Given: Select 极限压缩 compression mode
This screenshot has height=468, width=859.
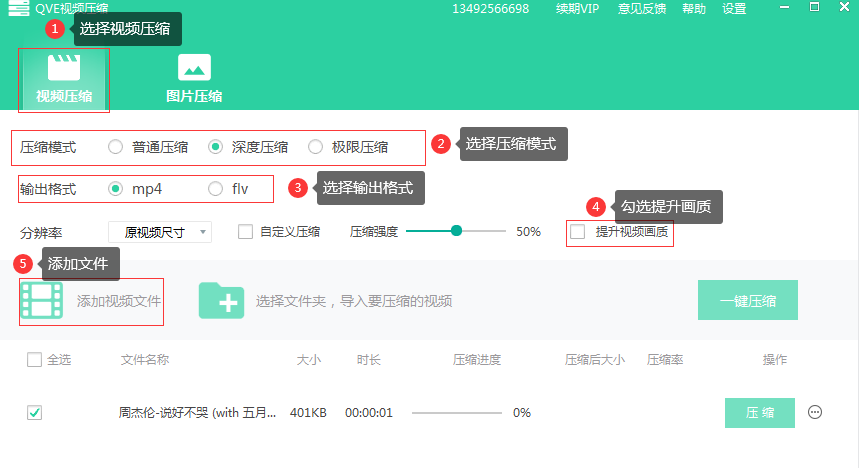Looking at the screenshot, I should click(x=315, y=147).
